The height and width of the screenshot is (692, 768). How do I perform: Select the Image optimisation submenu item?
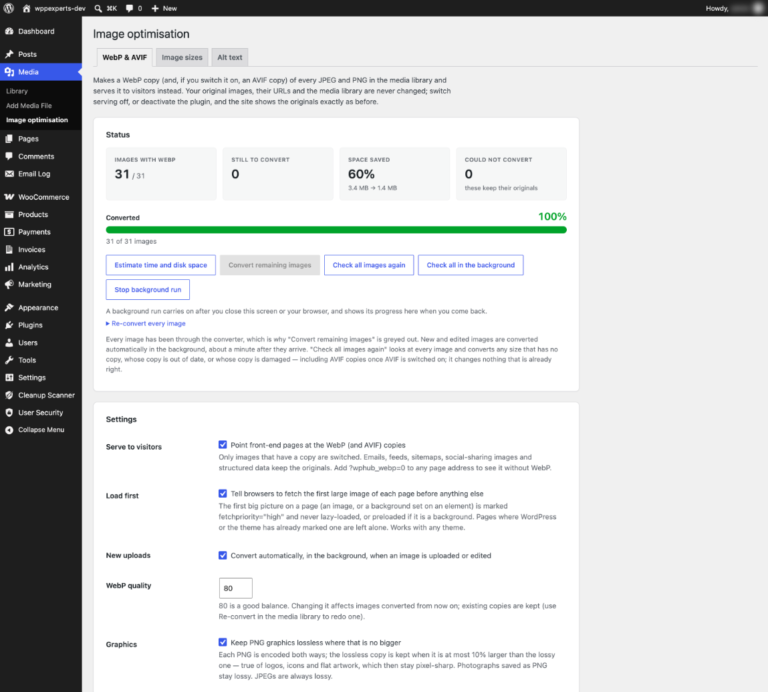(37, 120)
